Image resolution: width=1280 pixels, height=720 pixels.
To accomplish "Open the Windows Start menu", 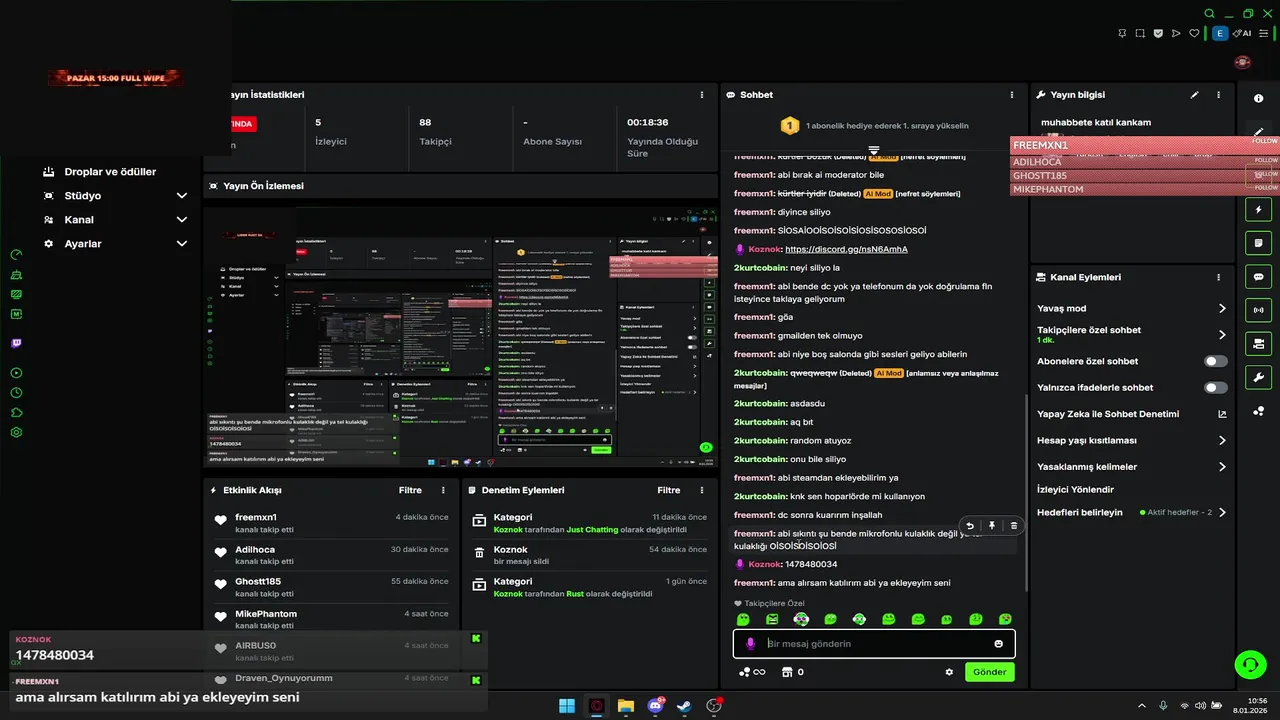I will (567, 706).
